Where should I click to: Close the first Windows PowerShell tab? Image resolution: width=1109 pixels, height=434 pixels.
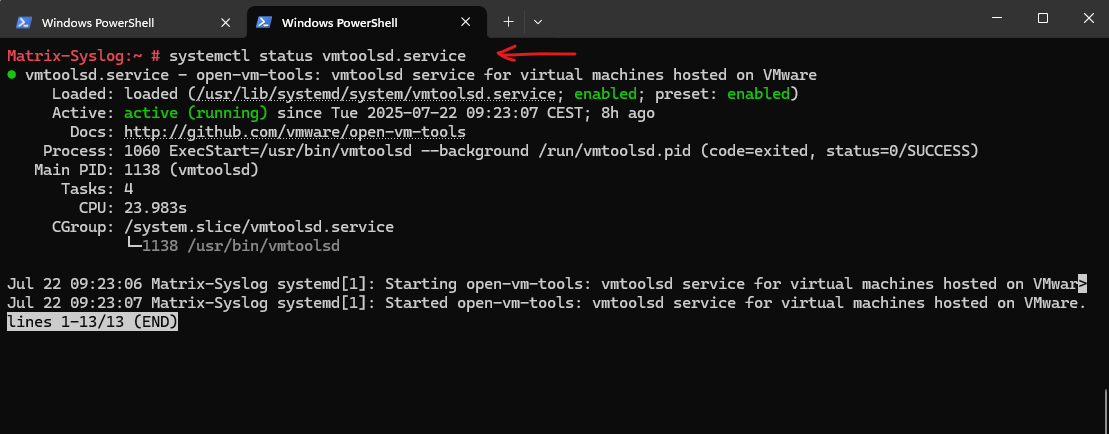[226, 23]
